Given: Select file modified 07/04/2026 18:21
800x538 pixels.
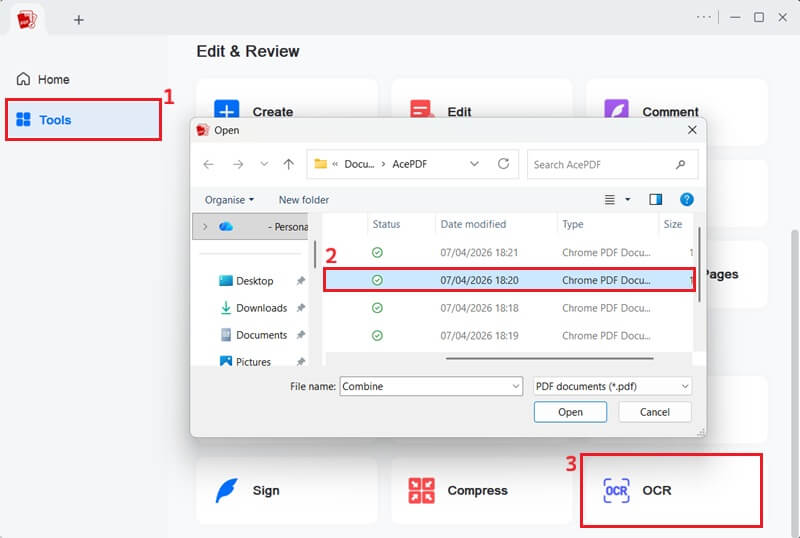Looking at the screenshot, I should (x=509, y=253).
